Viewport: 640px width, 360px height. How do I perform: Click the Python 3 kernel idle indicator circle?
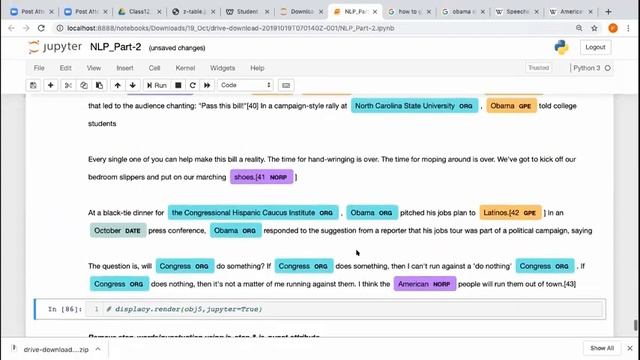(608, 68)
